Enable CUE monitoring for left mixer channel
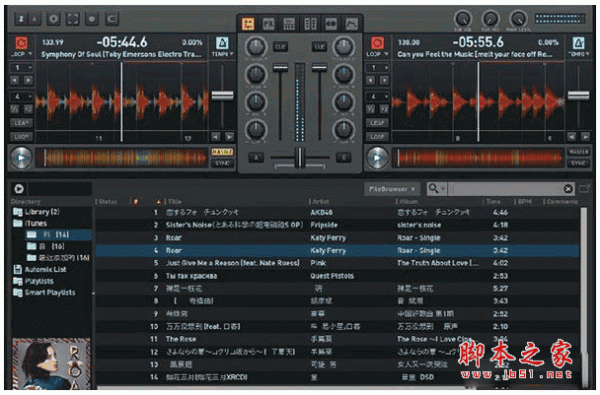Viewport: 600px width, 395px height. (x=280, y=47)
